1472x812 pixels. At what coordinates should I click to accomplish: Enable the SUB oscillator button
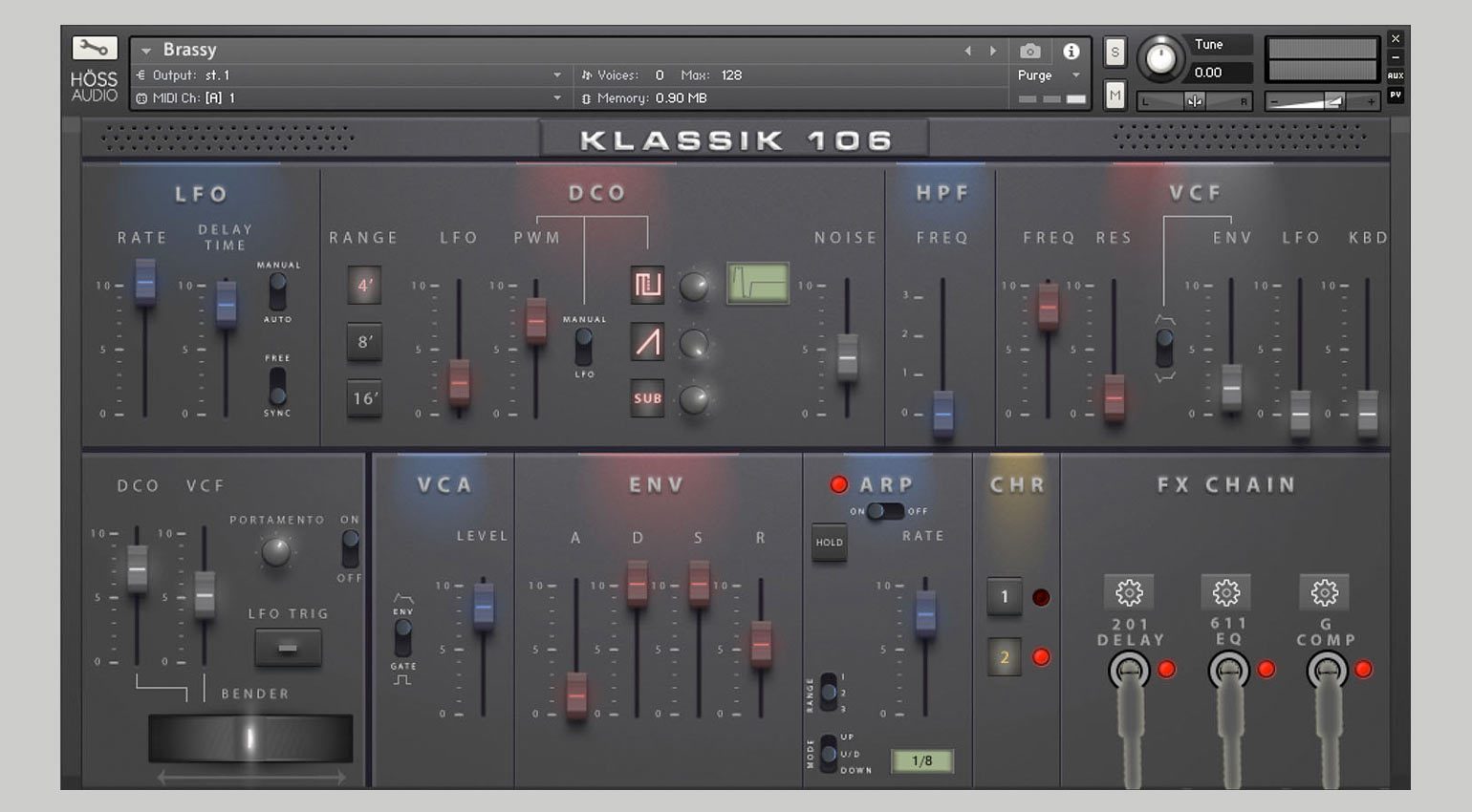pos(647,398)
